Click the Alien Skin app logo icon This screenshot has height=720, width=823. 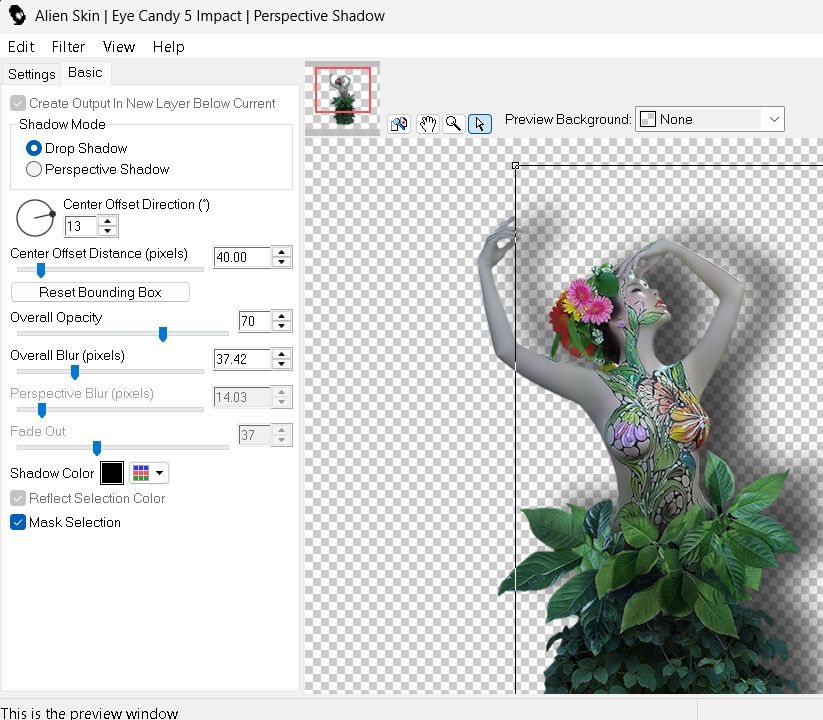[x=17, y=16]
